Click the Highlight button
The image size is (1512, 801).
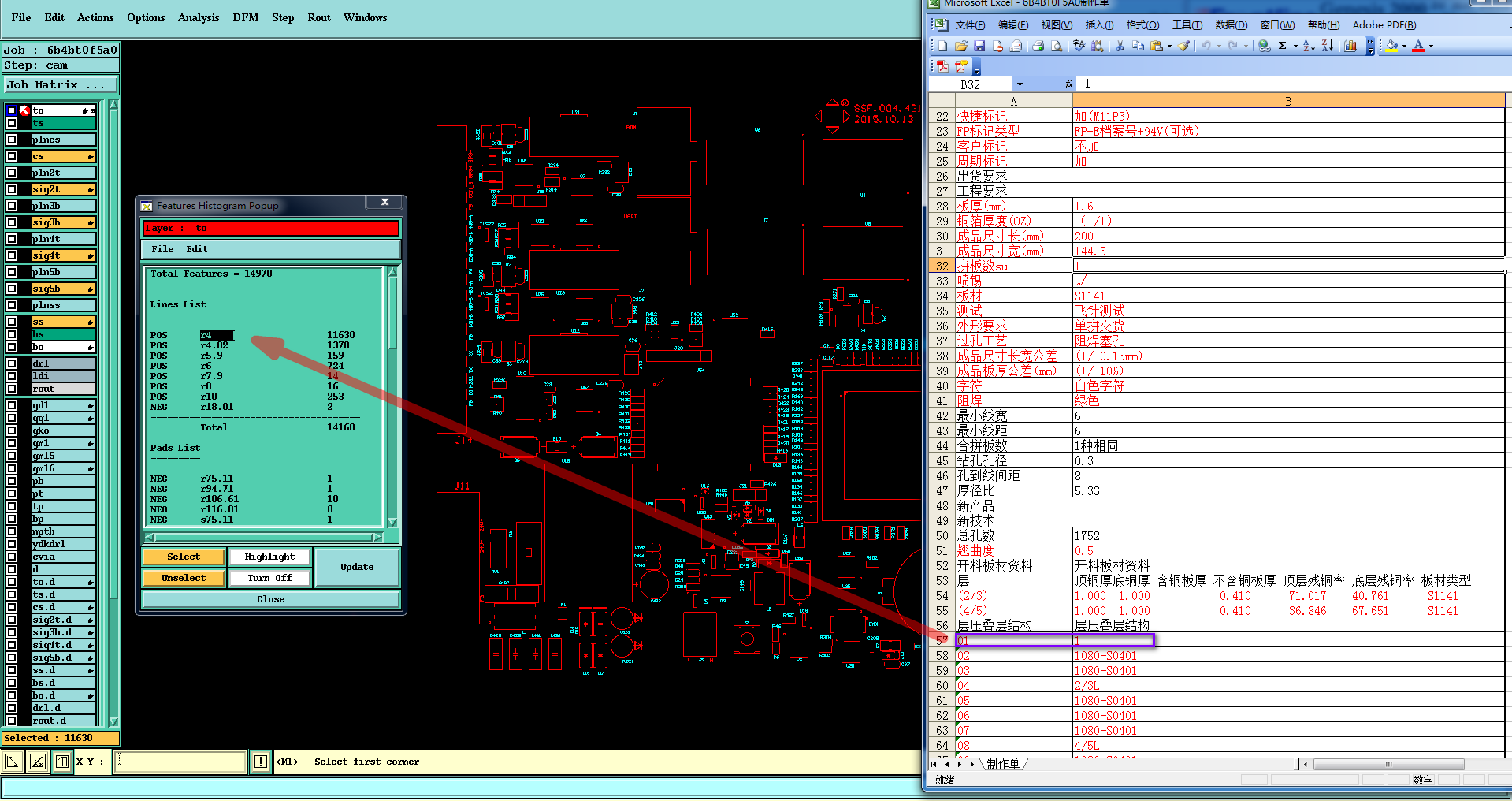click(269, 557)
